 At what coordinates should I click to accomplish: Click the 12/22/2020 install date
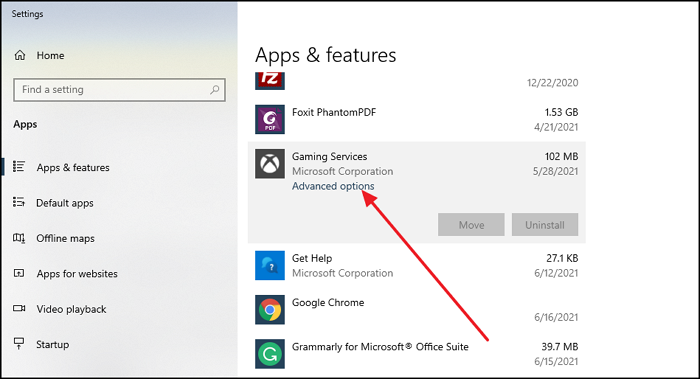click(552, 83)
